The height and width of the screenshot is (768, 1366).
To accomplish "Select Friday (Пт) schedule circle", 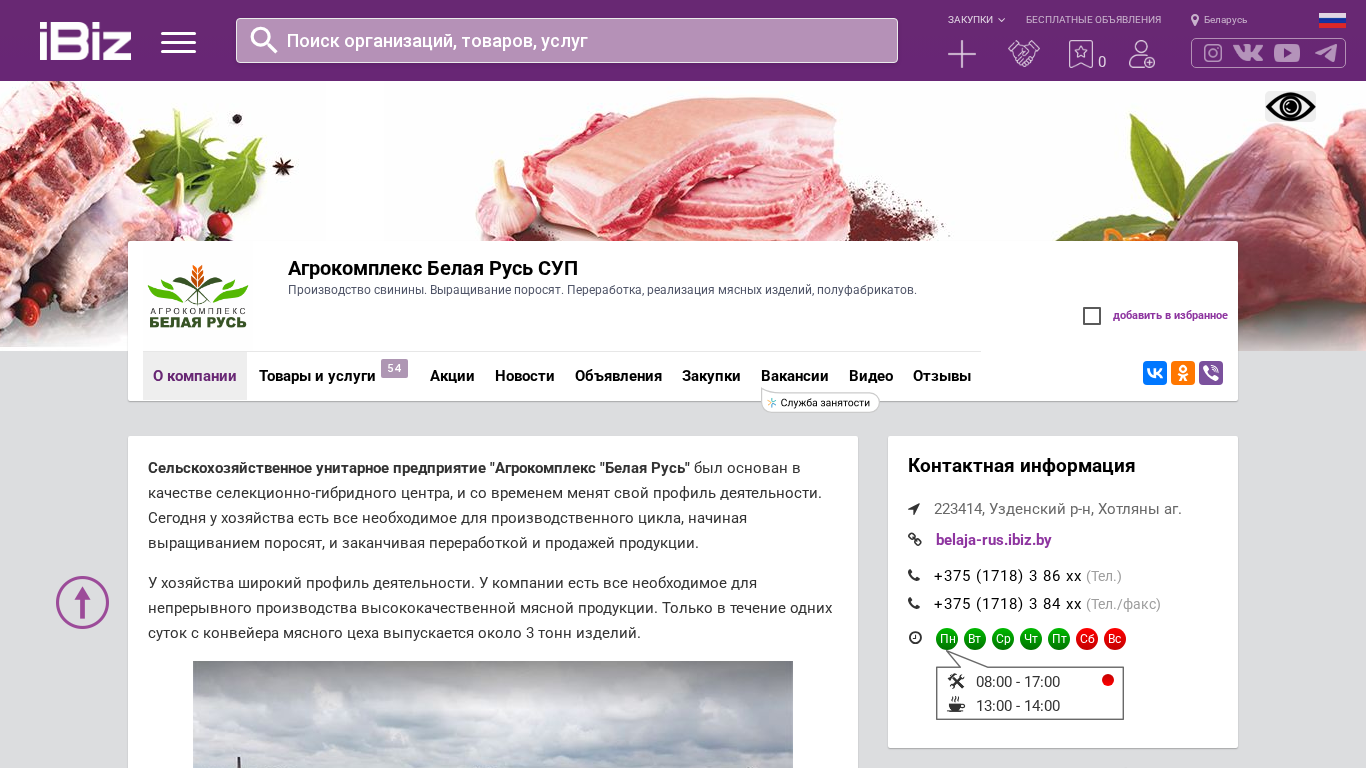I will click(x=1059, y=639).
